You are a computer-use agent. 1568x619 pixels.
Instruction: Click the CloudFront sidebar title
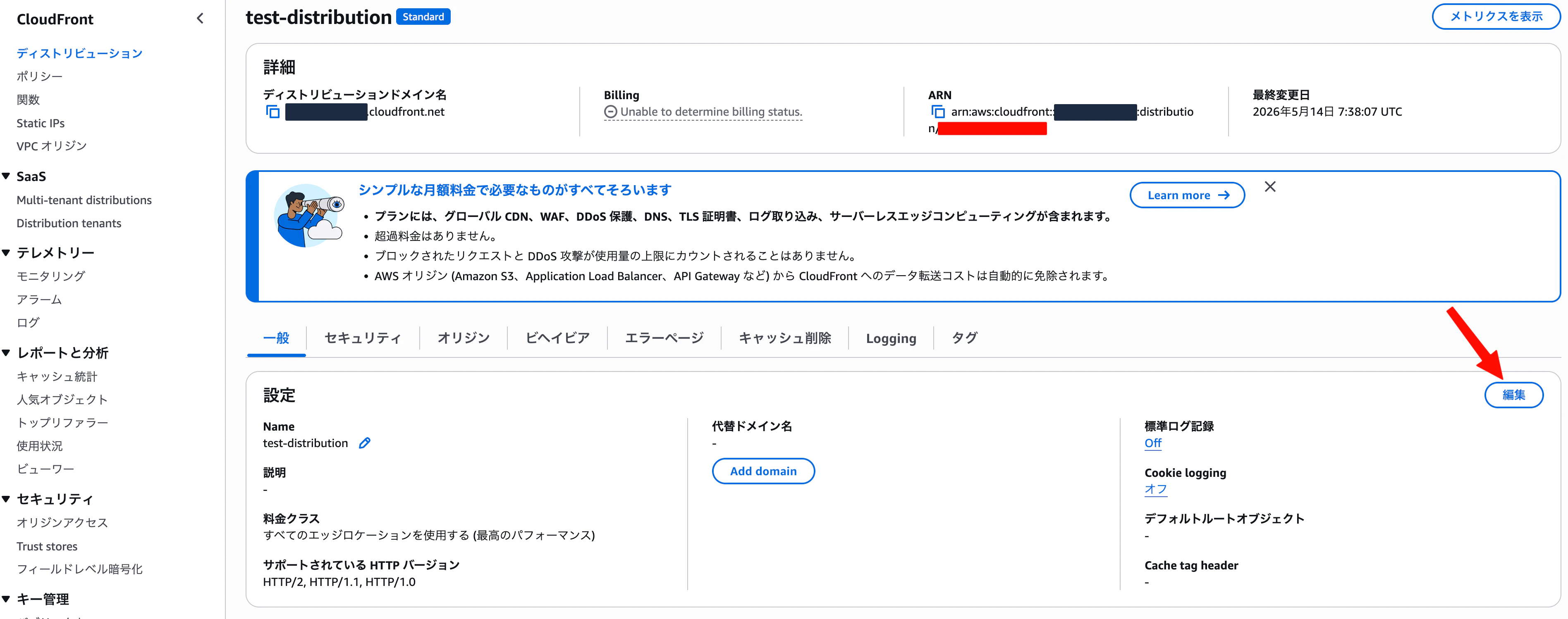[x=55, y=19]
